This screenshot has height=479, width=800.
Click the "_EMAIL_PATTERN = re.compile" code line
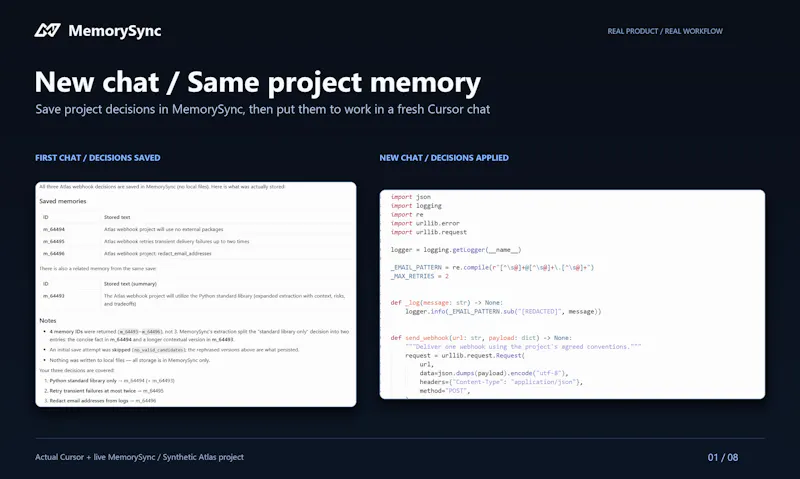(x=492, y=267)
